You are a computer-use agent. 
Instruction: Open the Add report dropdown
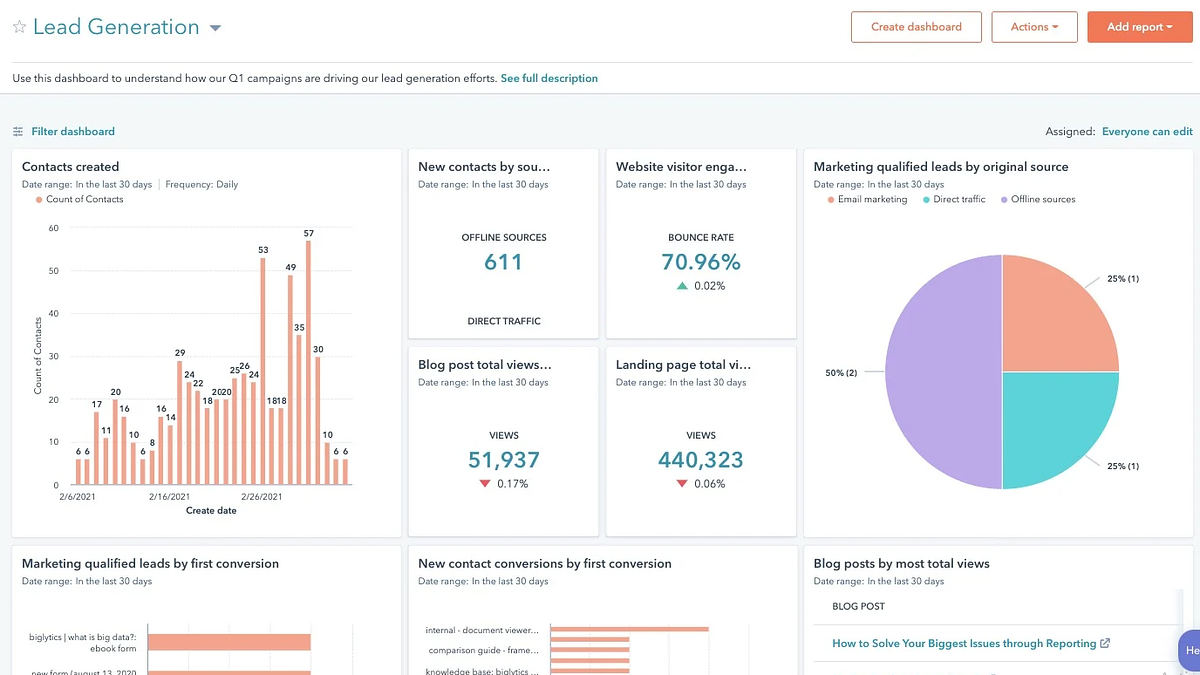pyautogui.click(x=1139, y=27)
